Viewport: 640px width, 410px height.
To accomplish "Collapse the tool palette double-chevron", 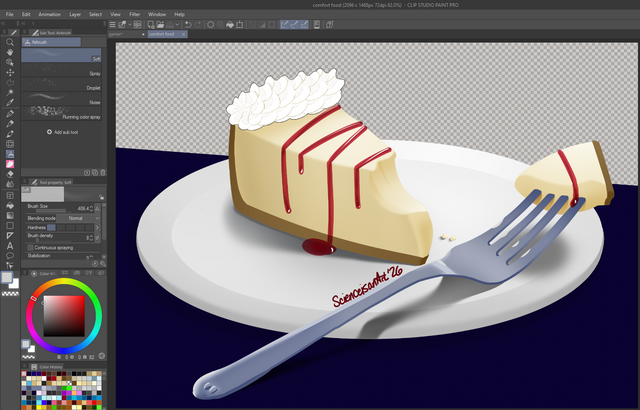I will 3,23.
